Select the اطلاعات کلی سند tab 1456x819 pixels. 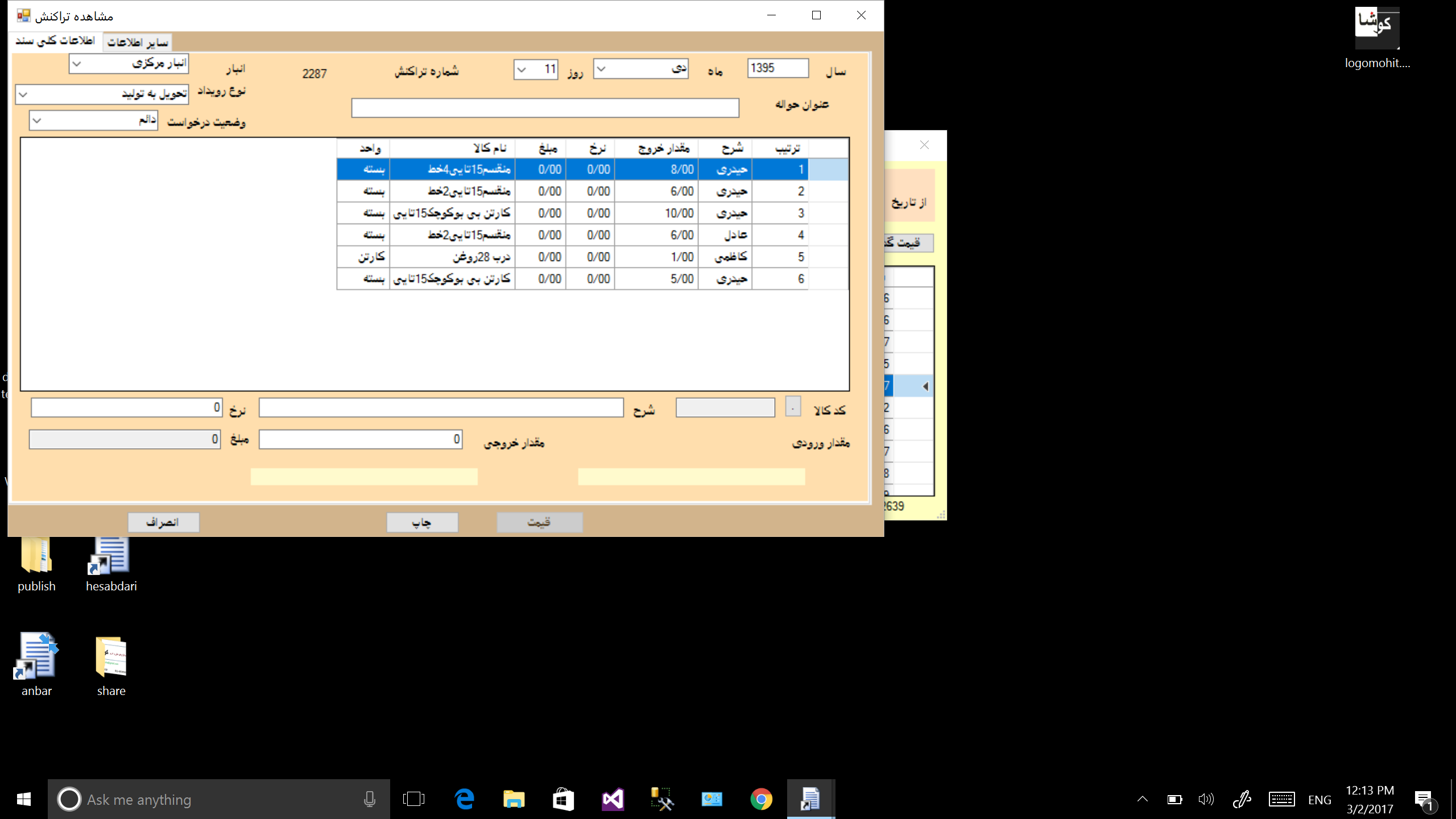[55, 41]
